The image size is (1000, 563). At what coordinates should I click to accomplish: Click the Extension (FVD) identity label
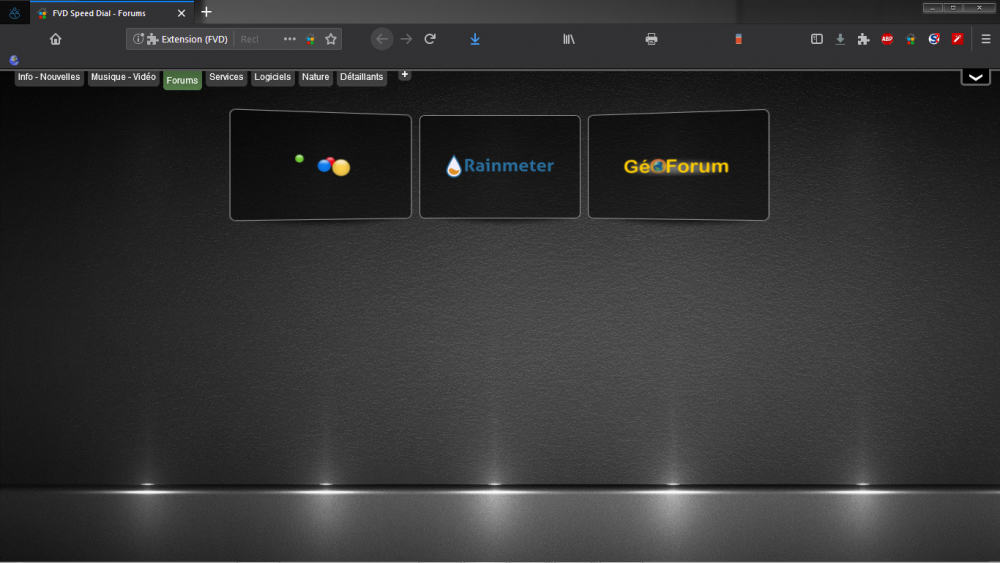[x=187, y=39]
